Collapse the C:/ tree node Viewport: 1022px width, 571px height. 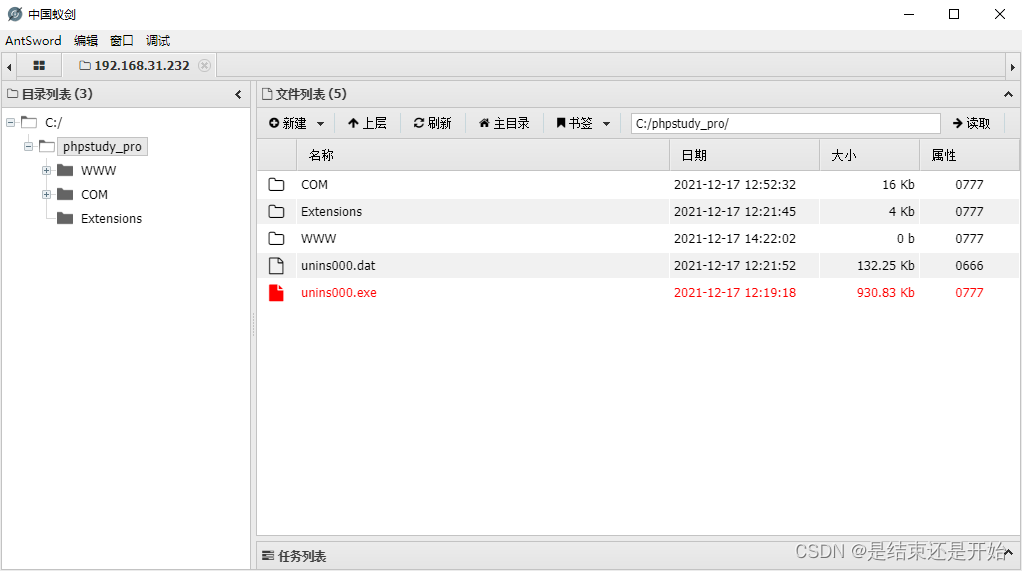(x=10, y=123)
